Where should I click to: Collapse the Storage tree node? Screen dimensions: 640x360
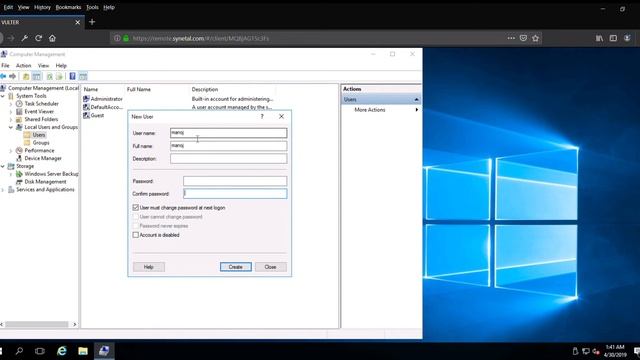(3, 166)
